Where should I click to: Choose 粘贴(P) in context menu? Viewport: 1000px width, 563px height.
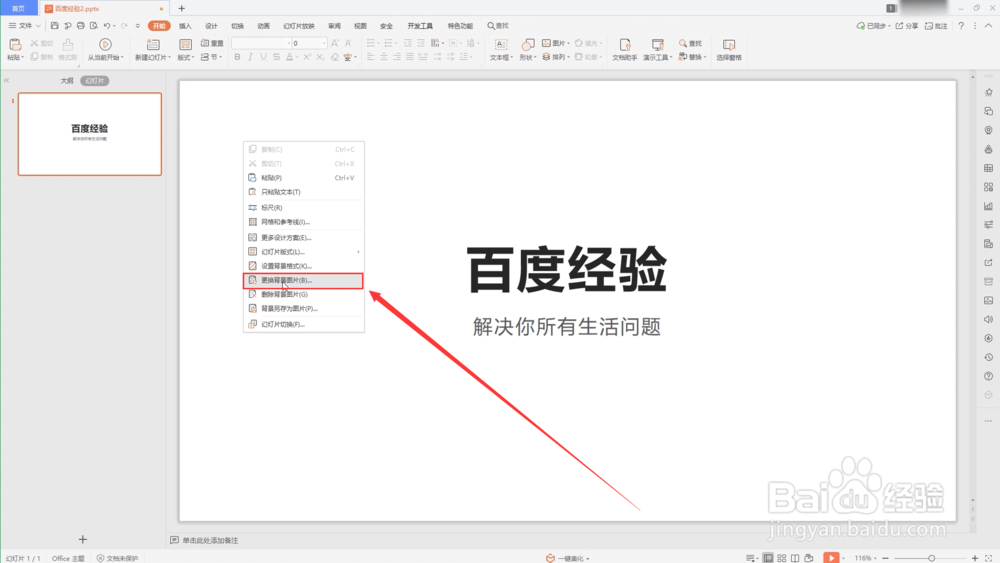point(304,178)
